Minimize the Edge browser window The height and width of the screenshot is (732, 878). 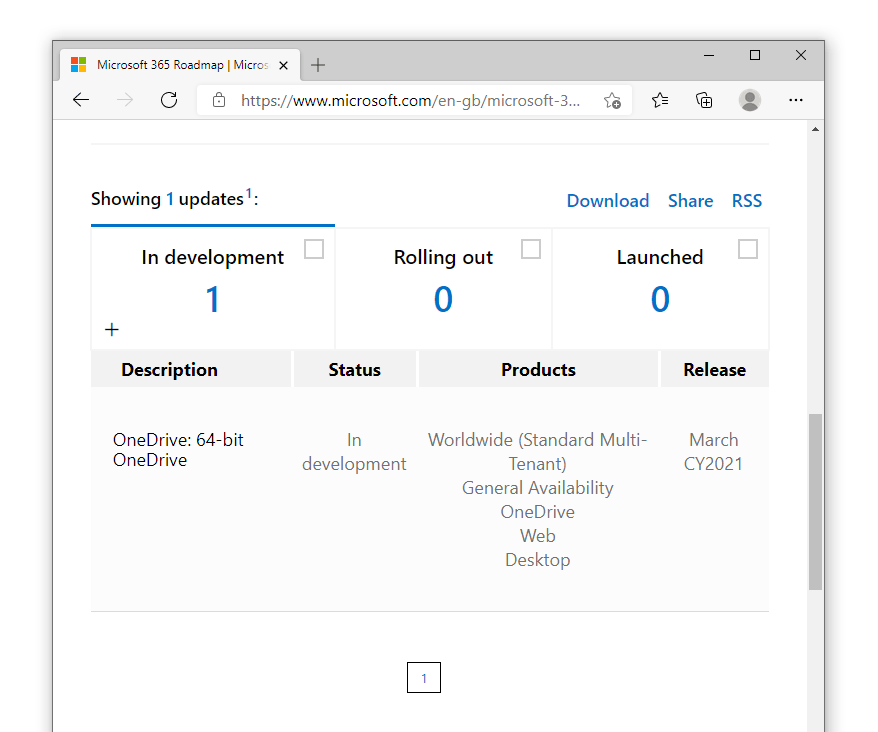click(709, 55)
